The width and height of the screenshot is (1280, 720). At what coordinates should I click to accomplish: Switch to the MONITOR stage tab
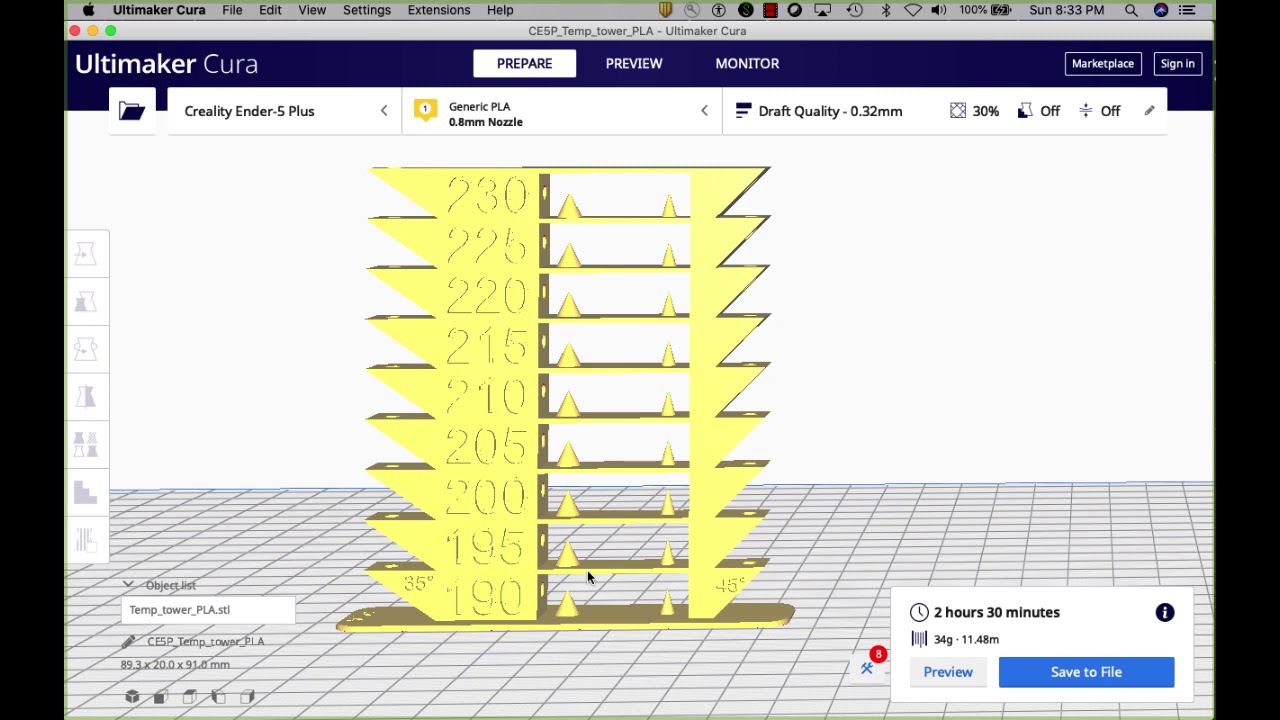pos(747,63)
